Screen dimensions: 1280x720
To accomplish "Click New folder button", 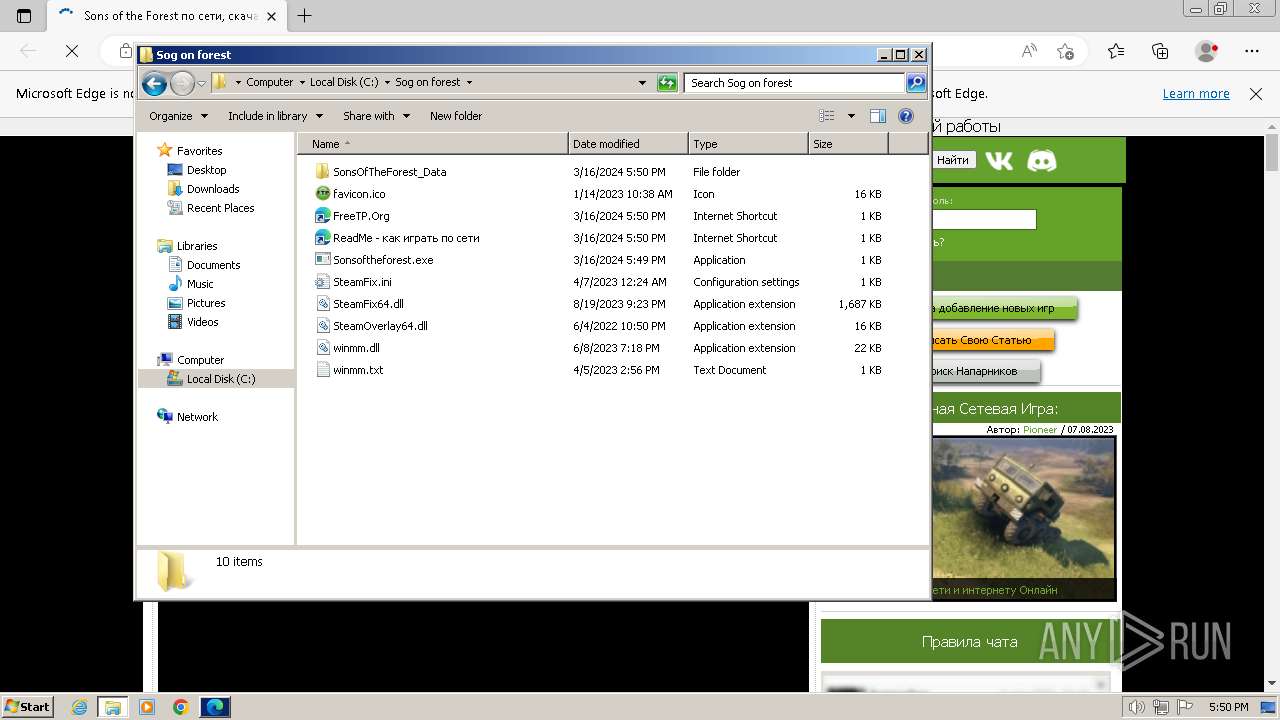I will pos(456,116).
